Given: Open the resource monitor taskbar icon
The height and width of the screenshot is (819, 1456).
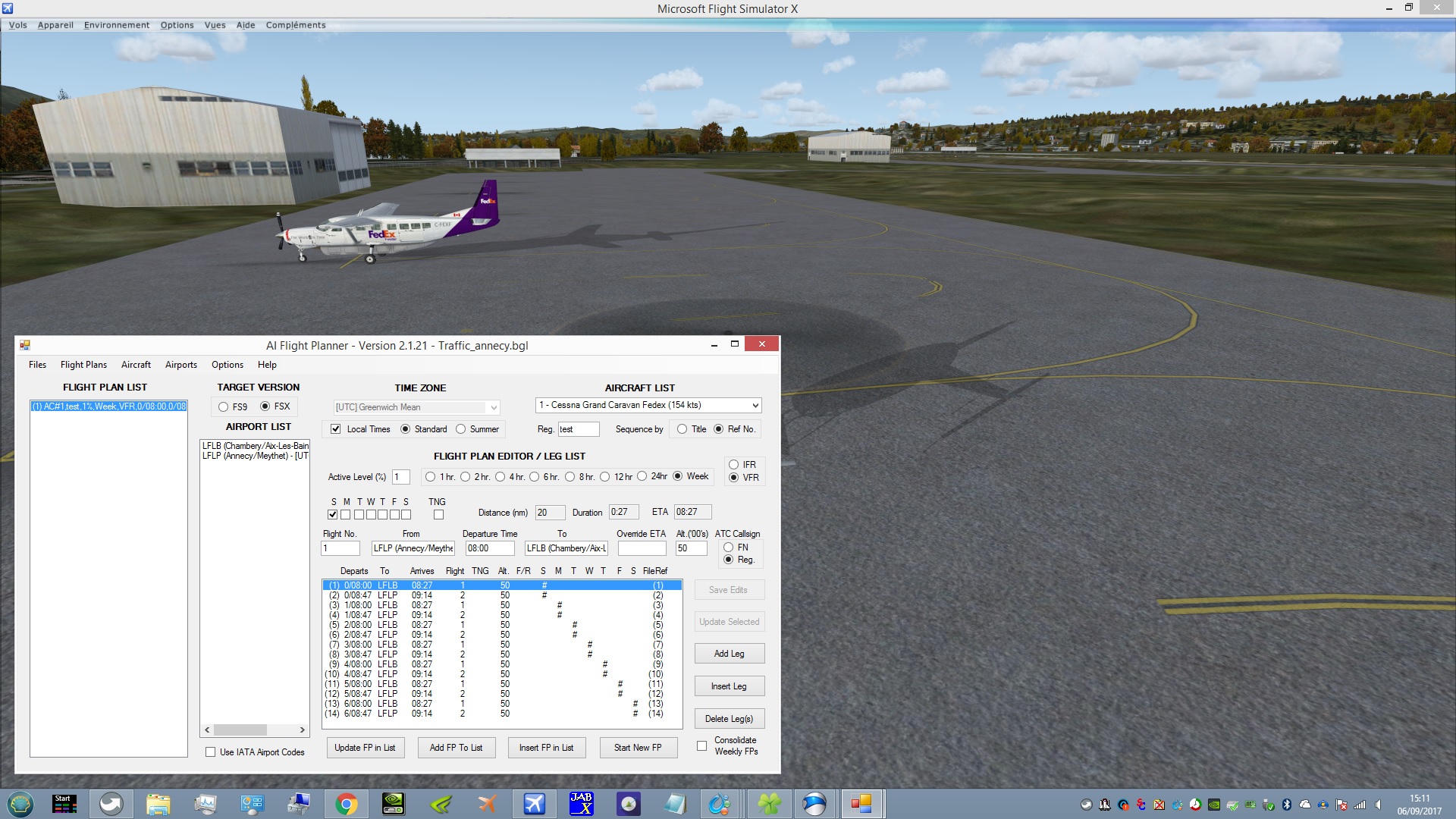Looking at the screenshot, I should click(205, 804).
